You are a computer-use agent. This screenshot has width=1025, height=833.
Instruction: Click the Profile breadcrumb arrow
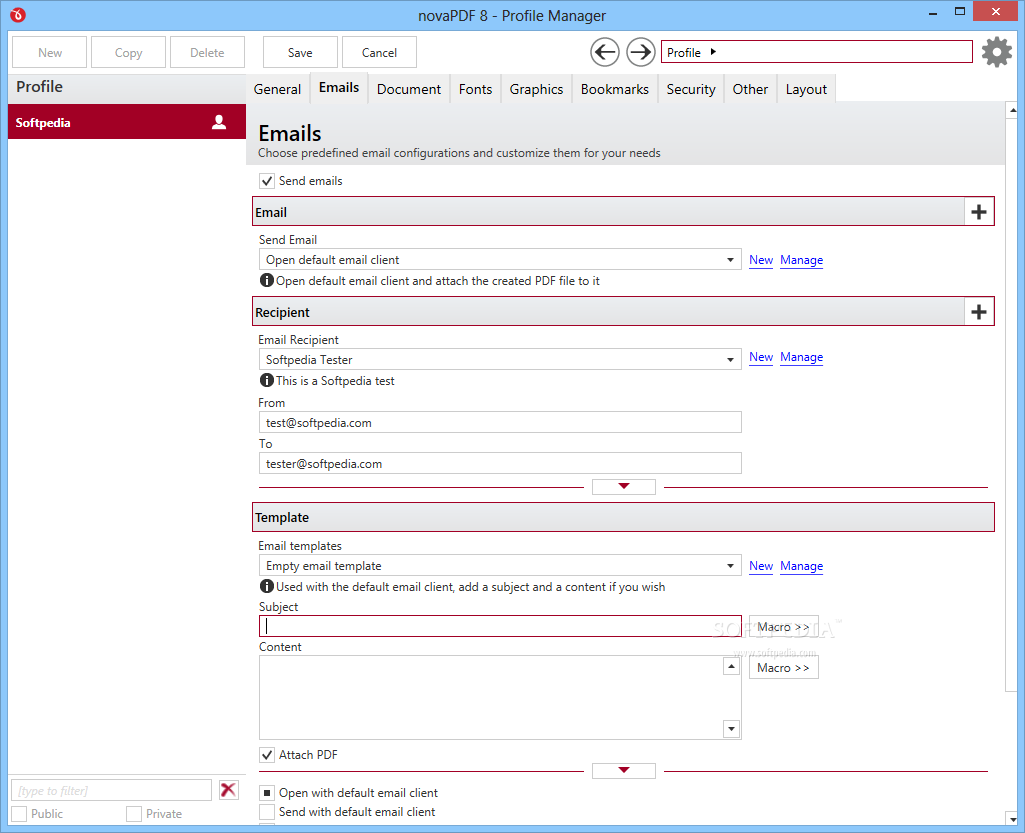point(713,52)
